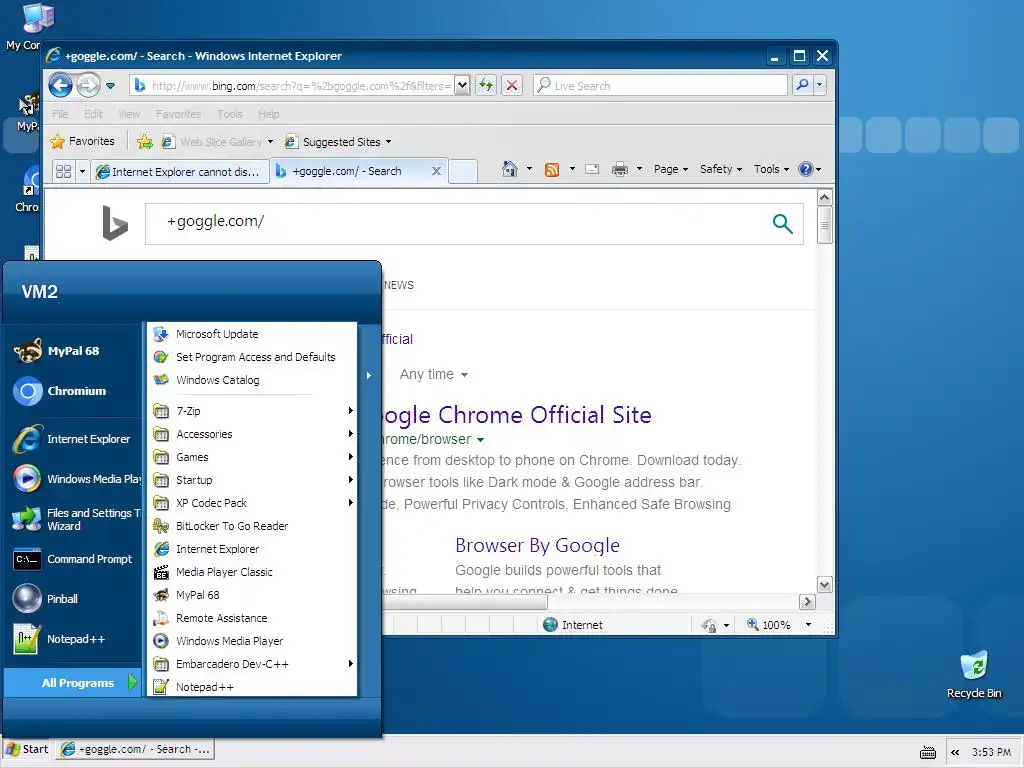Click the Favorites menu in IE menu bar
This screenshot has width=1024, height=768.
pos(178,114)
